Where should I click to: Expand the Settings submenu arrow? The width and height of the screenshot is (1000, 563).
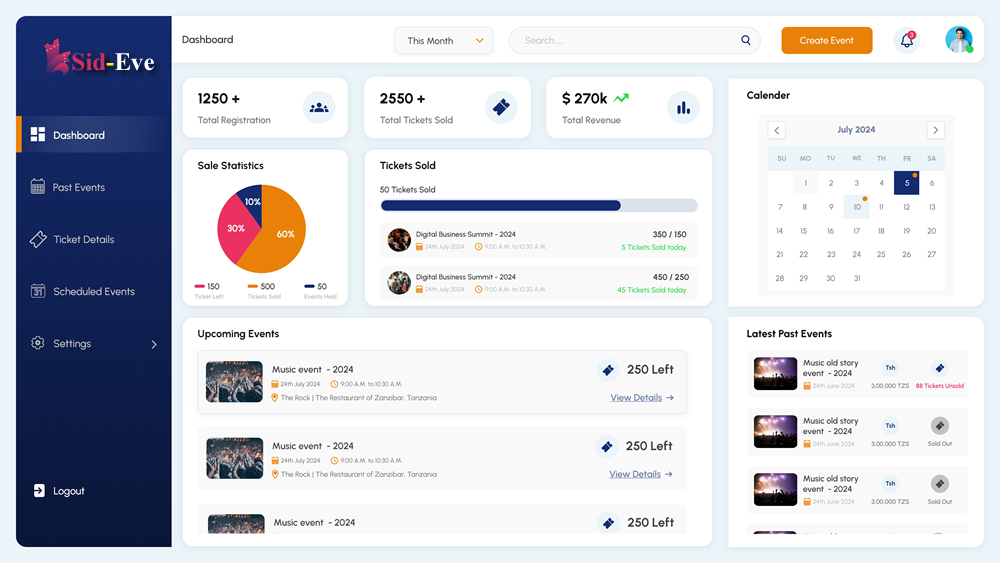coord(154,344)
